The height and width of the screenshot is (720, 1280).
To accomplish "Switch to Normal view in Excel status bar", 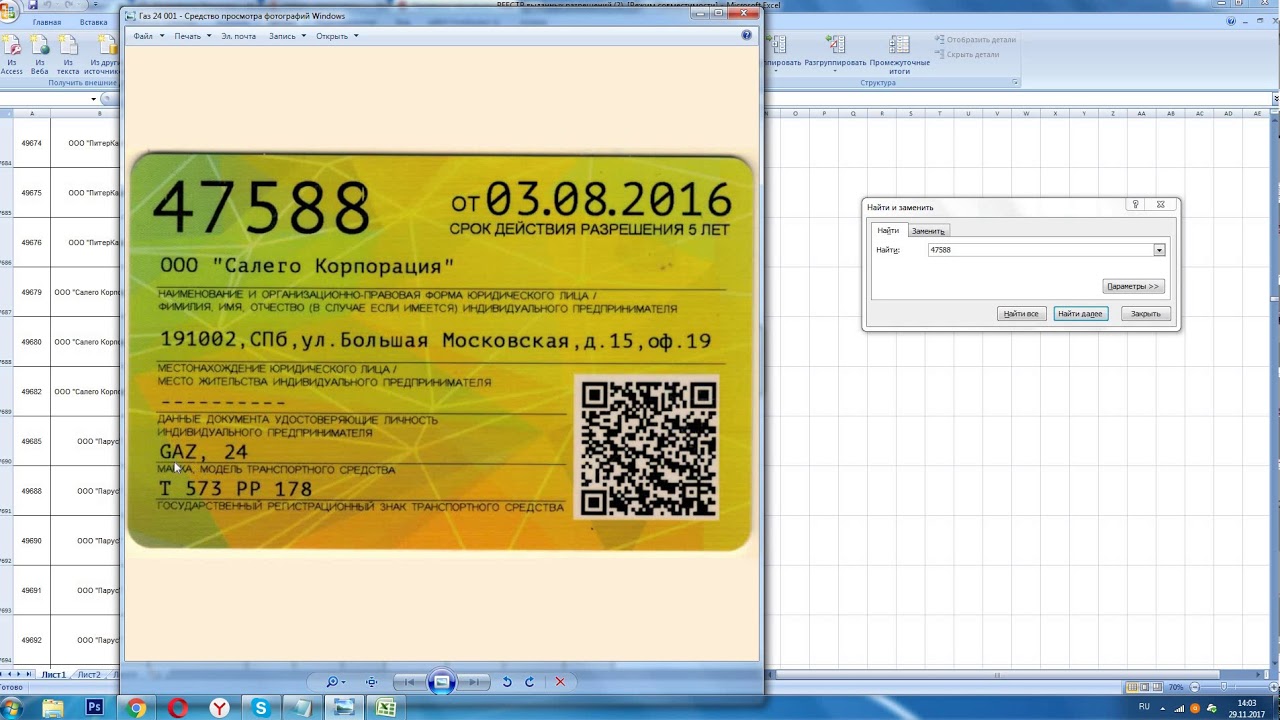I will click(1132, 687).
